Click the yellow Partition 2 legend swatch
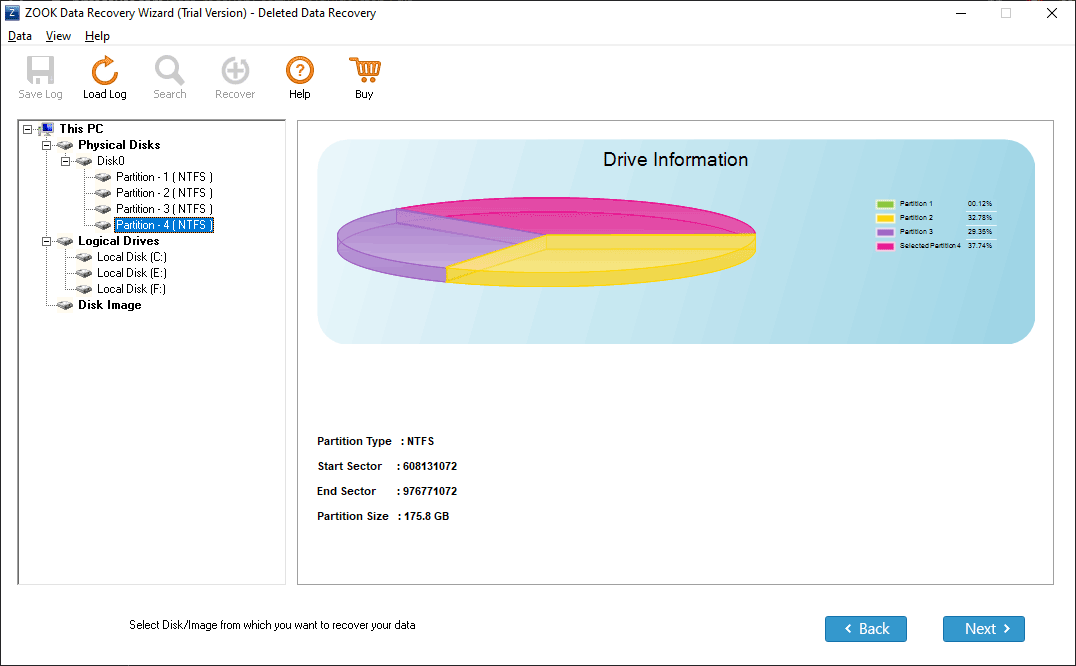The width and height of the screenshot is (1076, 666). (885, 218)
